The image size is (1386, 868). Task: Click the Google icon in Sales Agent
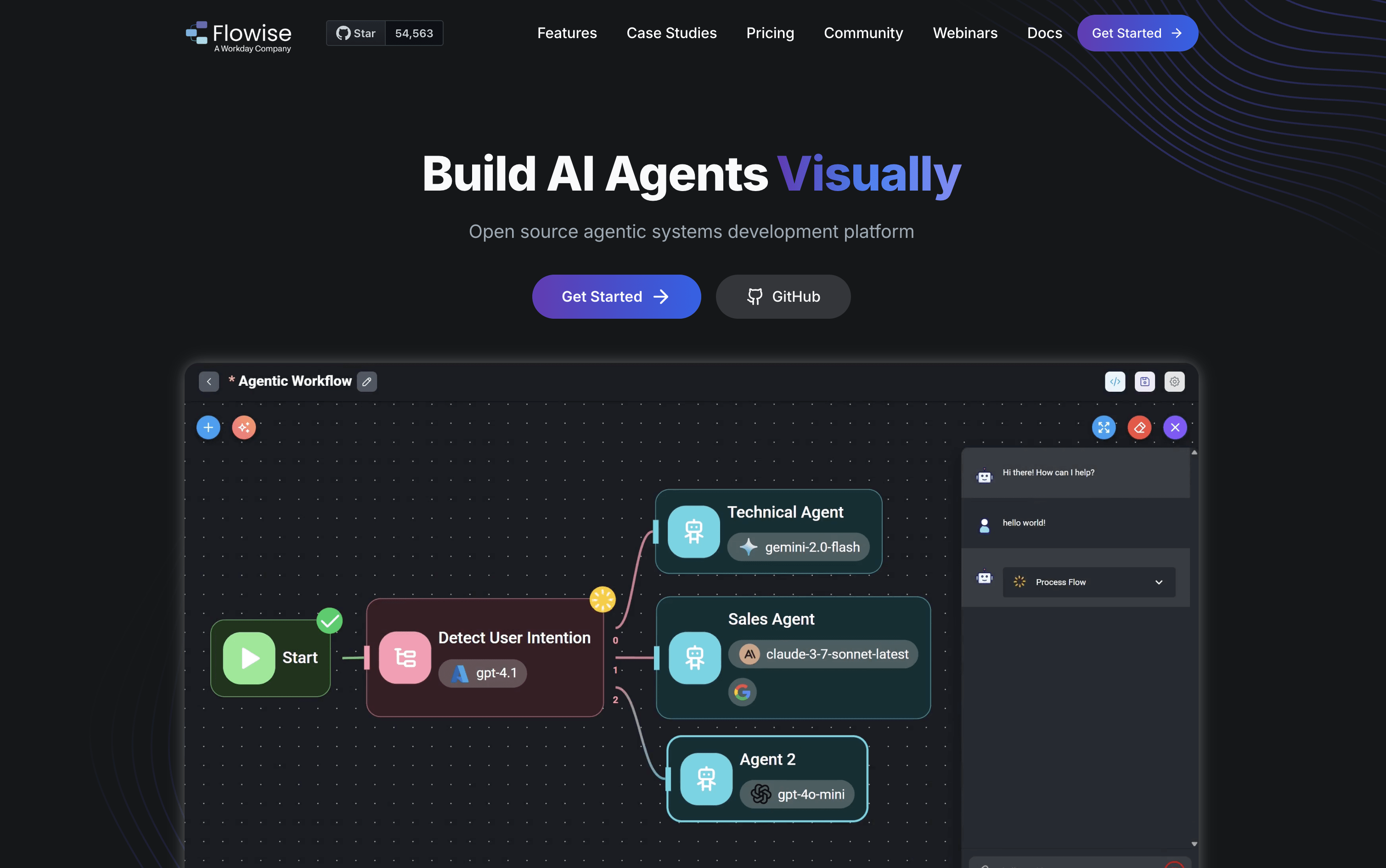tap(742, 693)
